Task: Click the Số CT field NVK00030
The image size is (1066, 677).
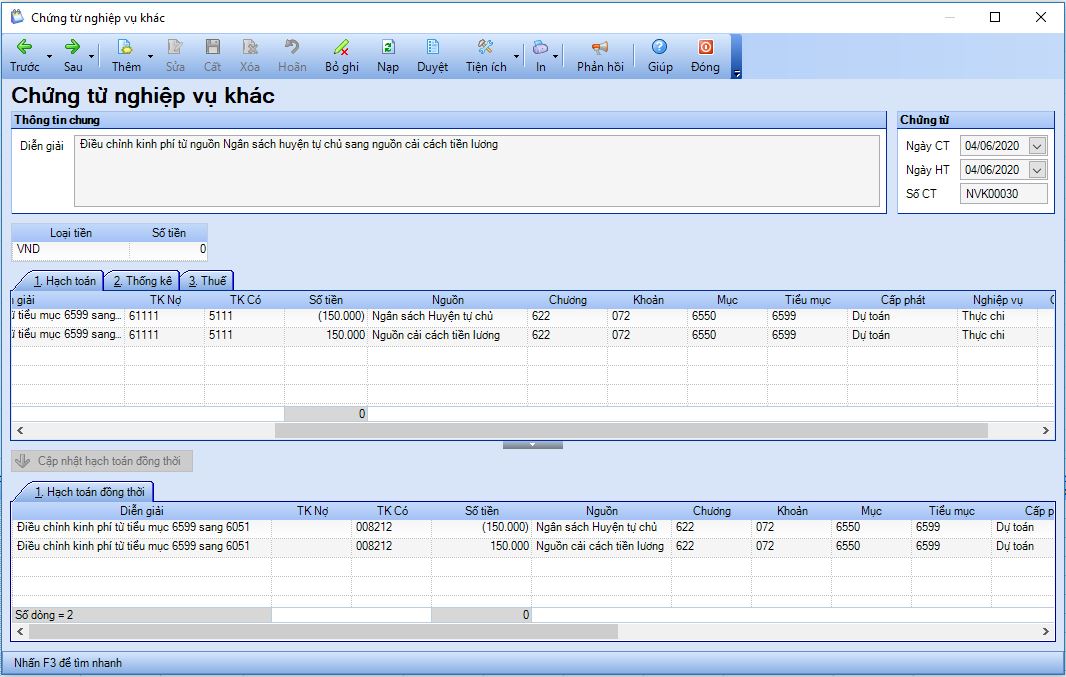Action: (x=1003, y=194)
